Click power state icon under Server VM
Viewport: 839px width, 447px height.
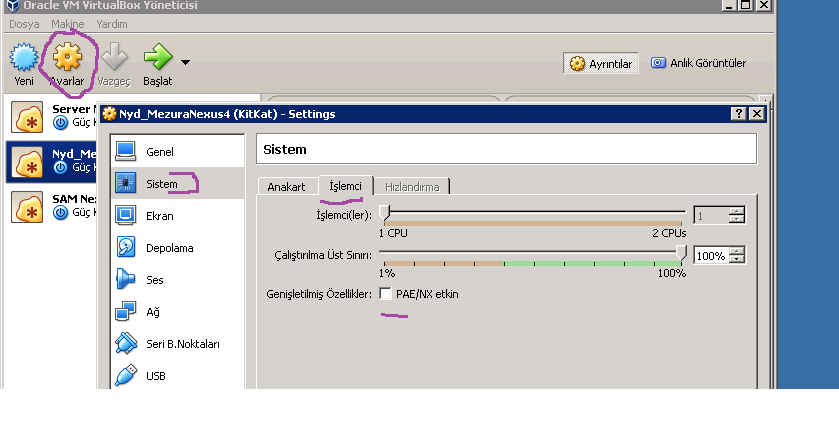tap(60, 123)
